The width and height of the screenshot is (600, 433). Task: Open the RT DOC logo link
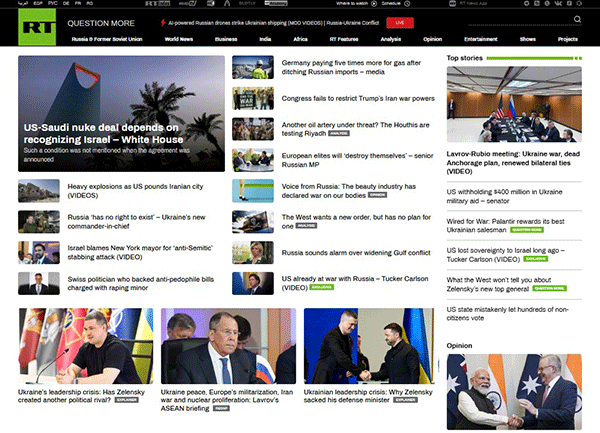158,3
